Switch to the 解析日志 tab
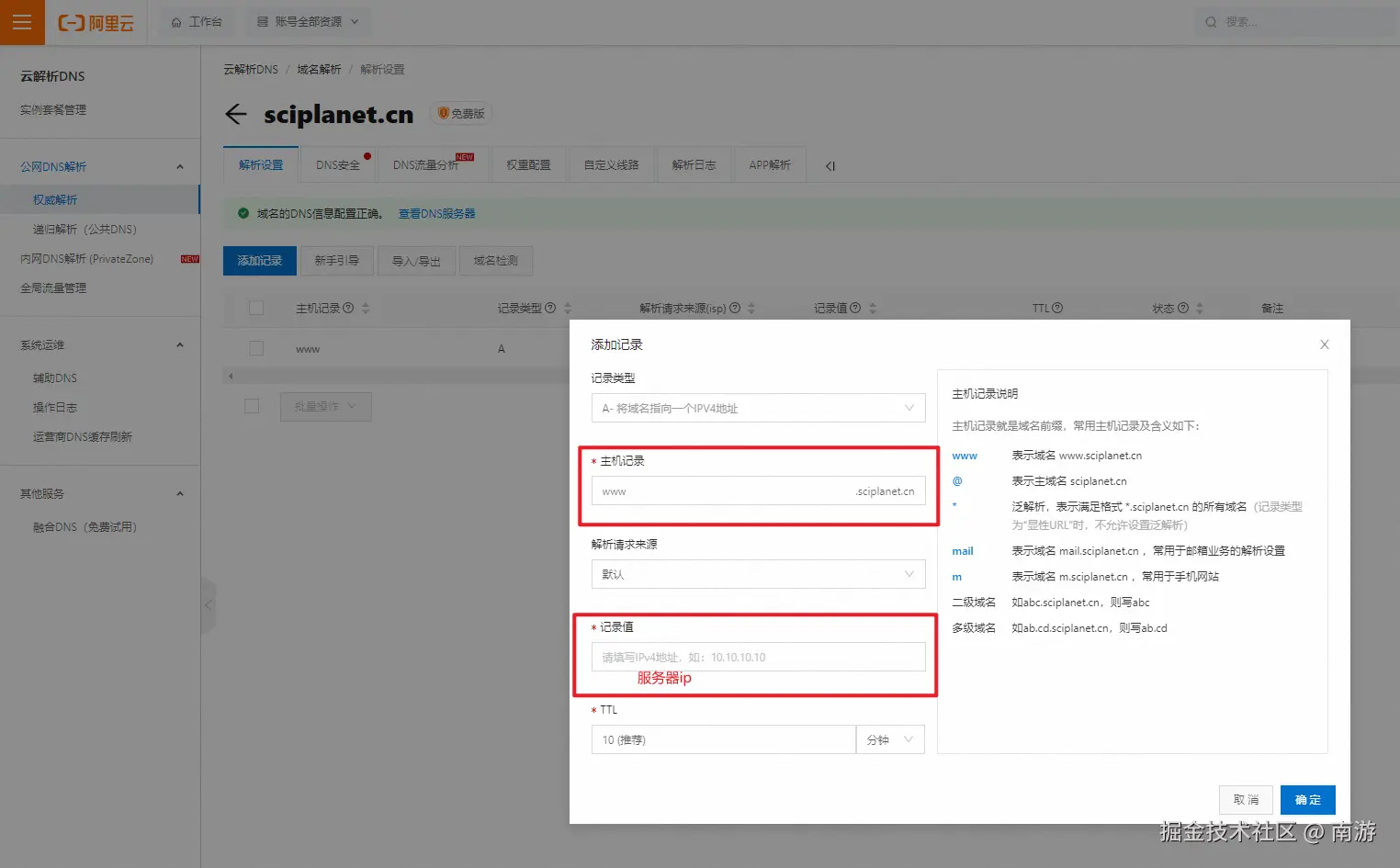This screenshot has width=1400, height=868. (694, 164)
